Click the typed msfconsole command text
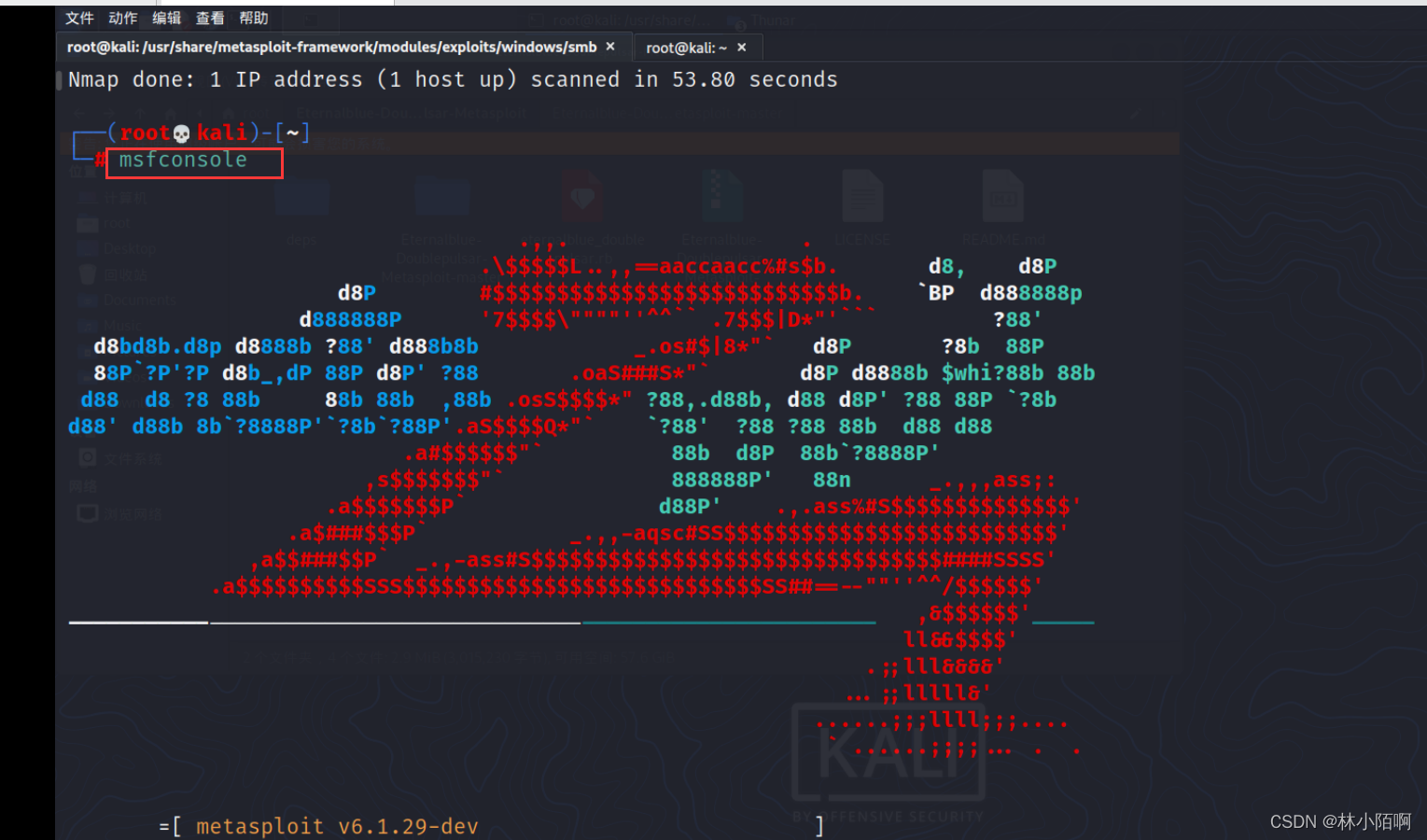 (x=183, y=160)
